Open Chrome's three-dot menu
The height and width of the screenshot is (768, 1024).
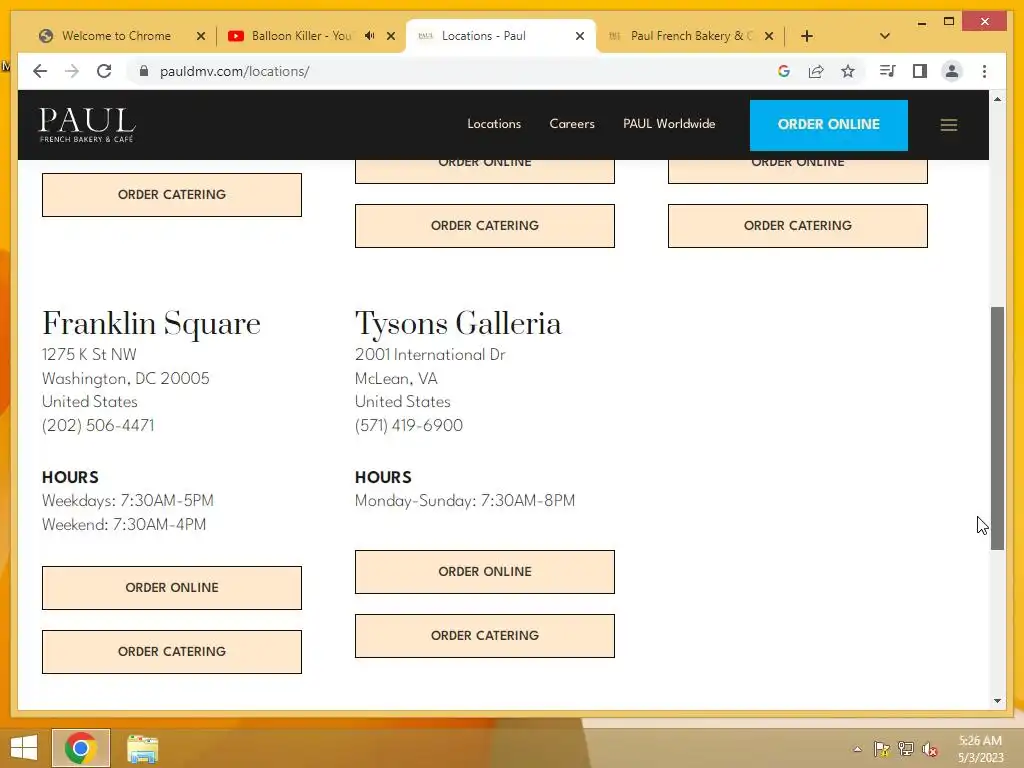click(984, 71)
